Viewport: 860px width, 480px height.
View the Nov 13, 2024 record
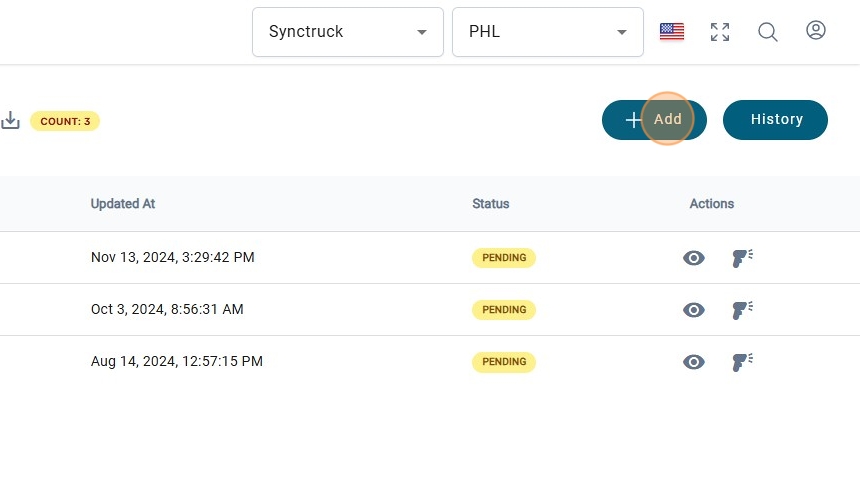pos(694,258)
